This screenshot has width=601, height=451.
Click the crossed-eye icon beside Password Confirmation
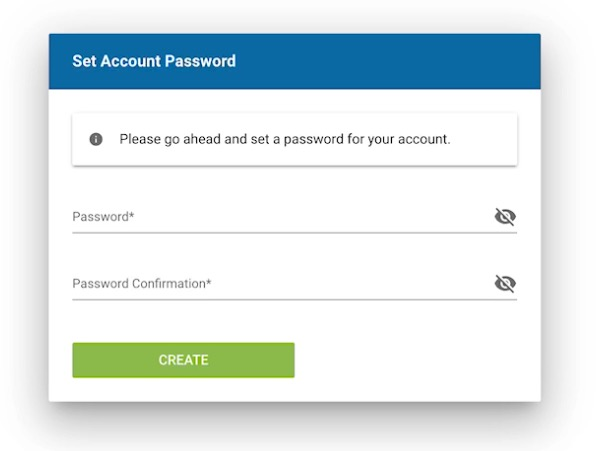505,284
